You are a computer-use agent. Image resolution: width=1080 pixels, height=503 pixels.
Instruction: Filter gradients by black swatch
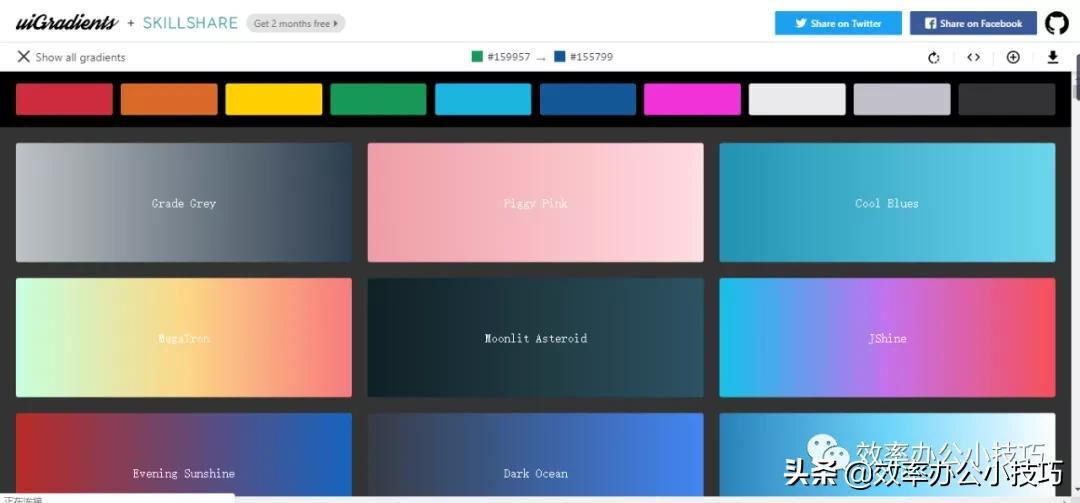pos(1006,99)
